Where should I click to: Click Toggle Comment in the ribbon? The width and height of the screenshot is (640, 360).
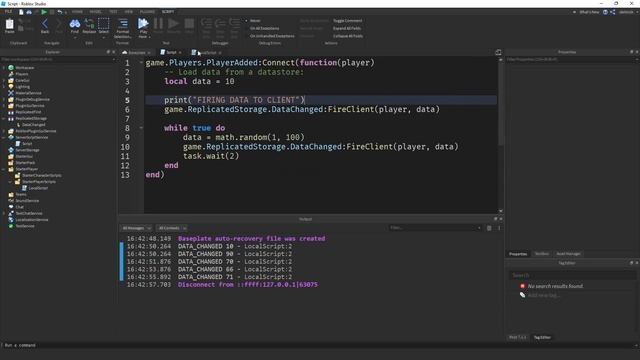click(347, 20)
